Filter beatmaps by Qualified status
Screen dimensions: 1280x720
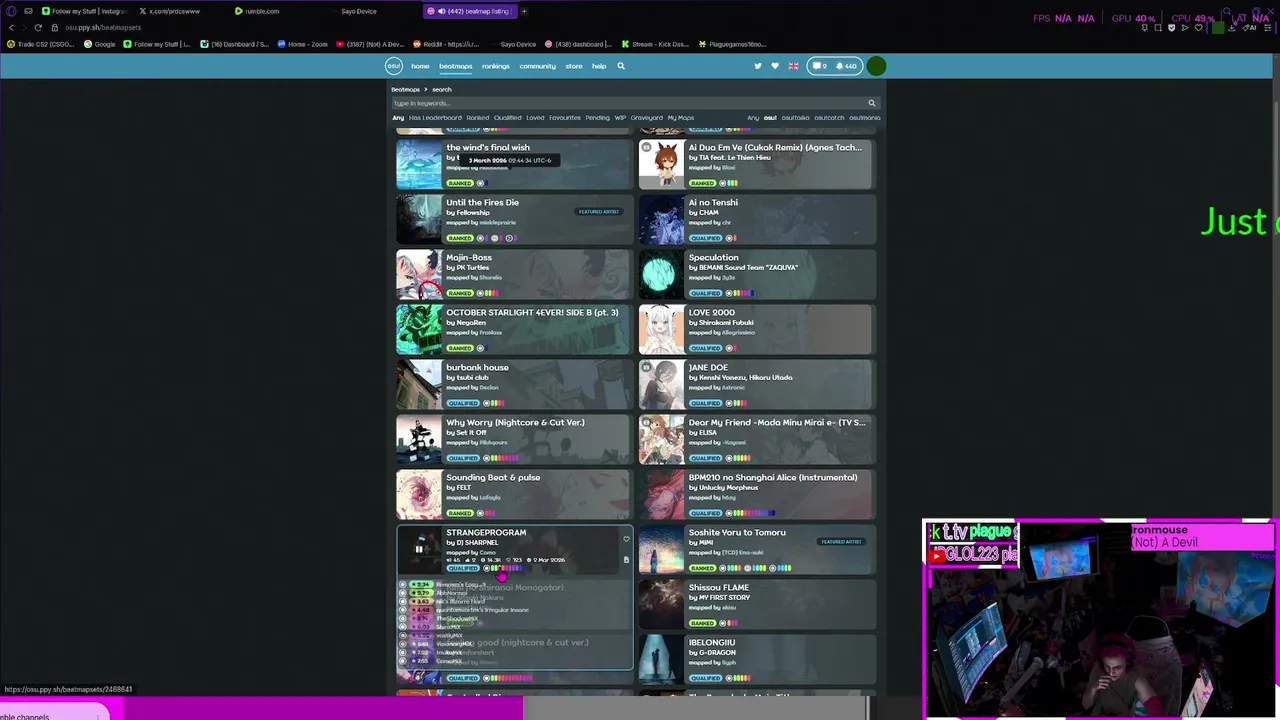507,118
